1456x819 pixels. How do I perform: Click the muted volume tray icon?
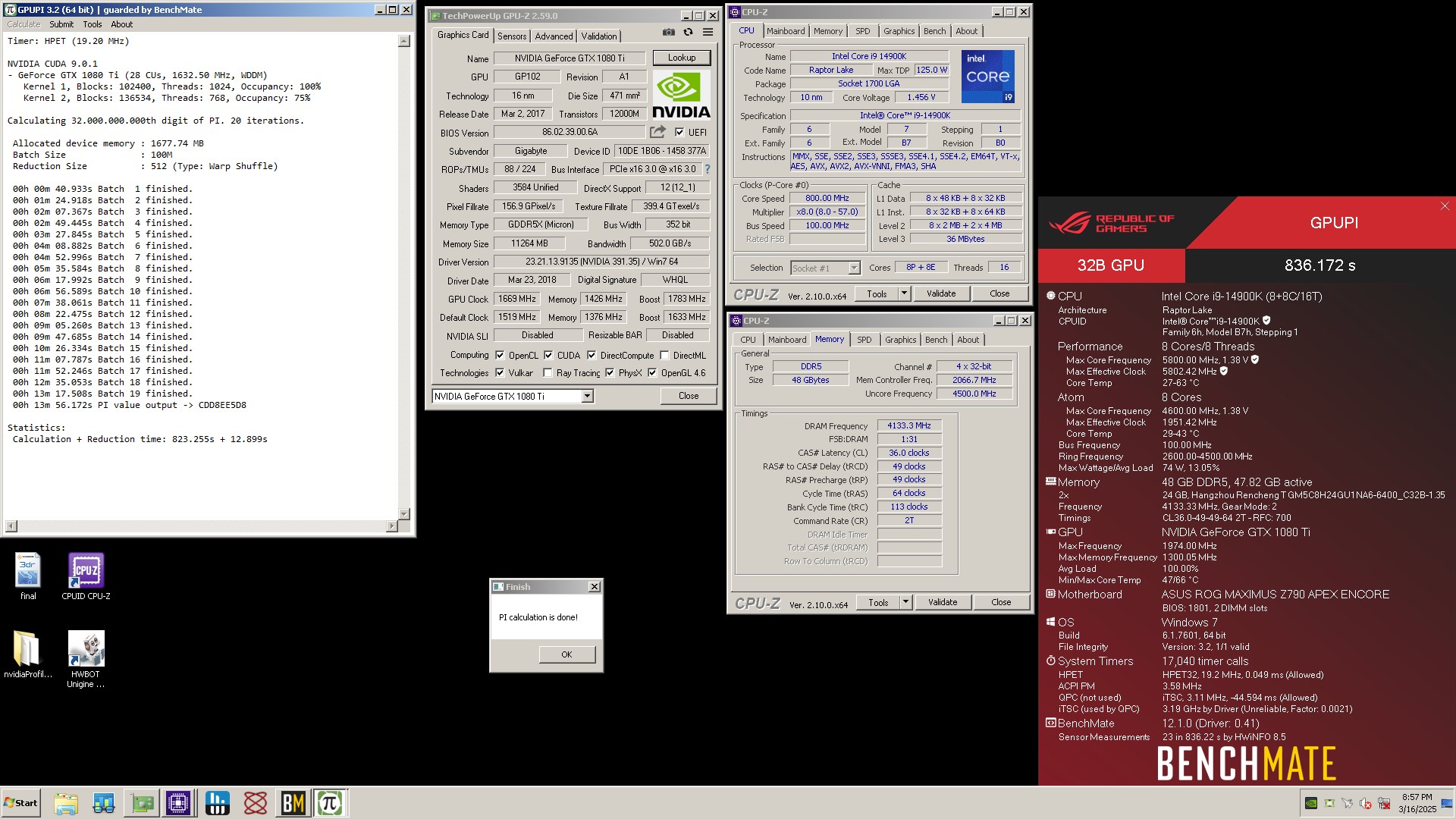(x=1366, y=803)
